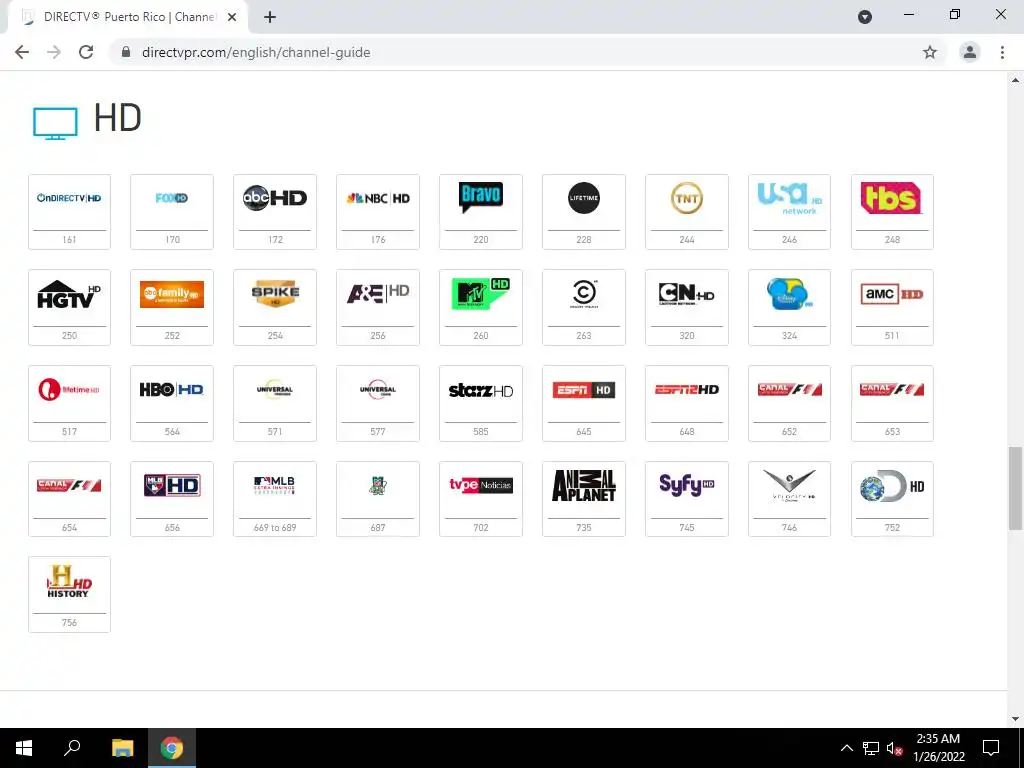Select the ABC Family channel 252 logo
This screenshot has height=768, width=1024.
(x=172, y=294)
